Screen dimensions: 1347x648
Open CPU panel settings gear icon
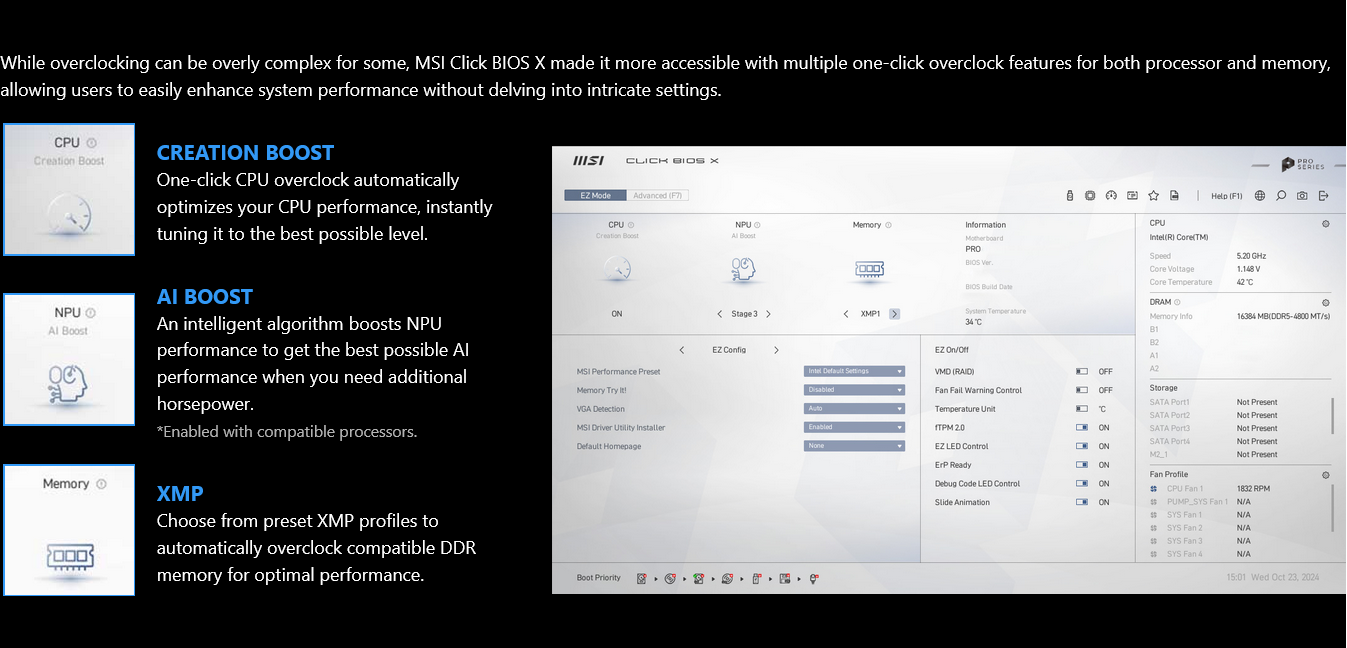pyautogui.click(x=1326, y=224)
